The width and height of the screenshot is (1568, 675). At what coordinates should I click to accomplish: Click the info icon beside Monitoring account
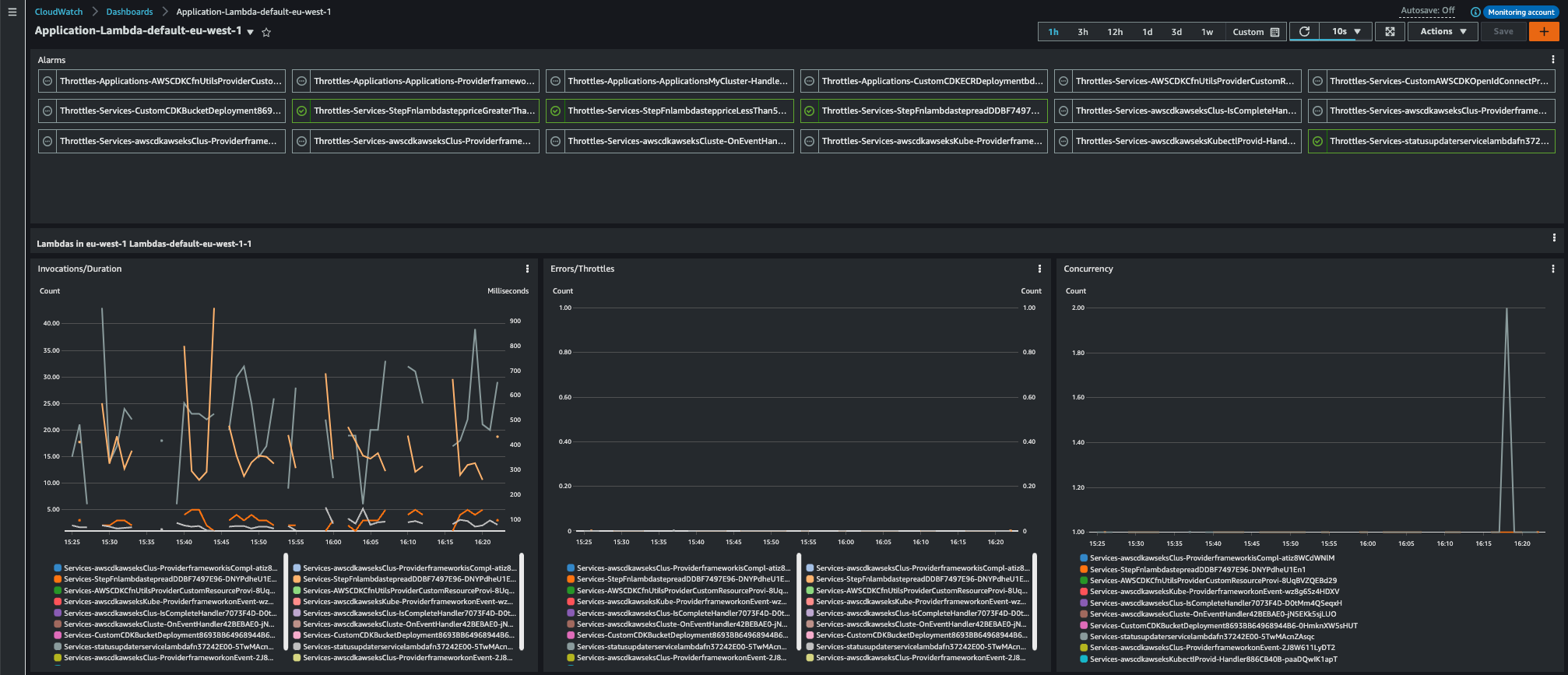[x=1475, y=12]
